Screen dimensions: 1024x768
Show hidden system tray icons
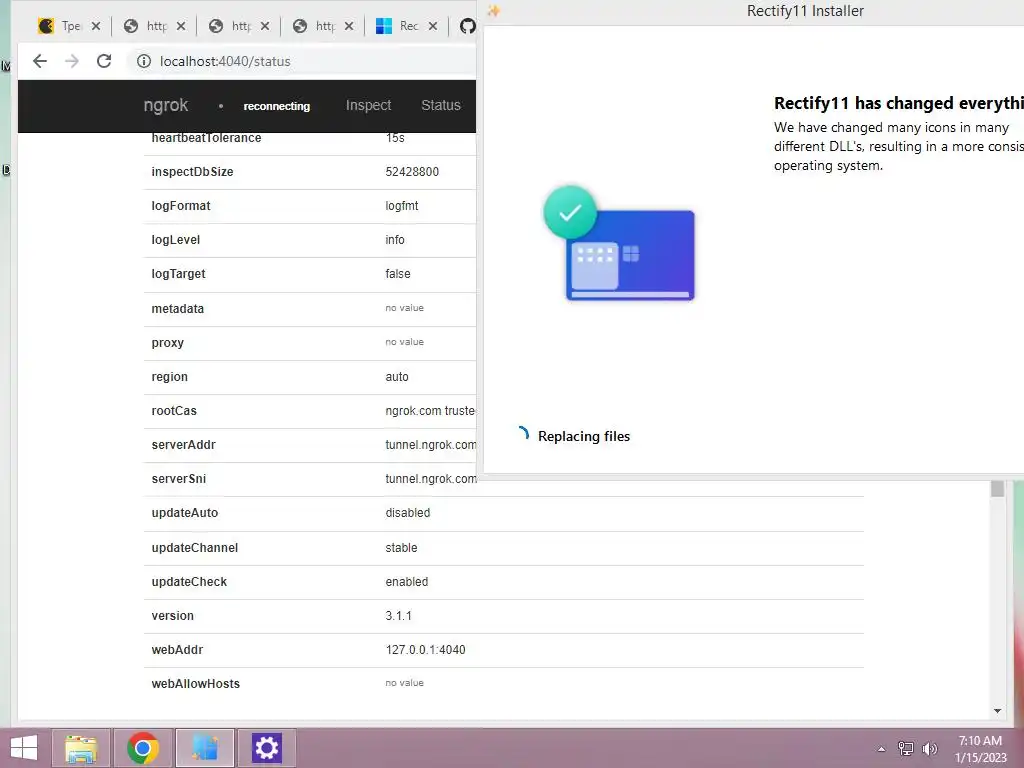(881, 749)
